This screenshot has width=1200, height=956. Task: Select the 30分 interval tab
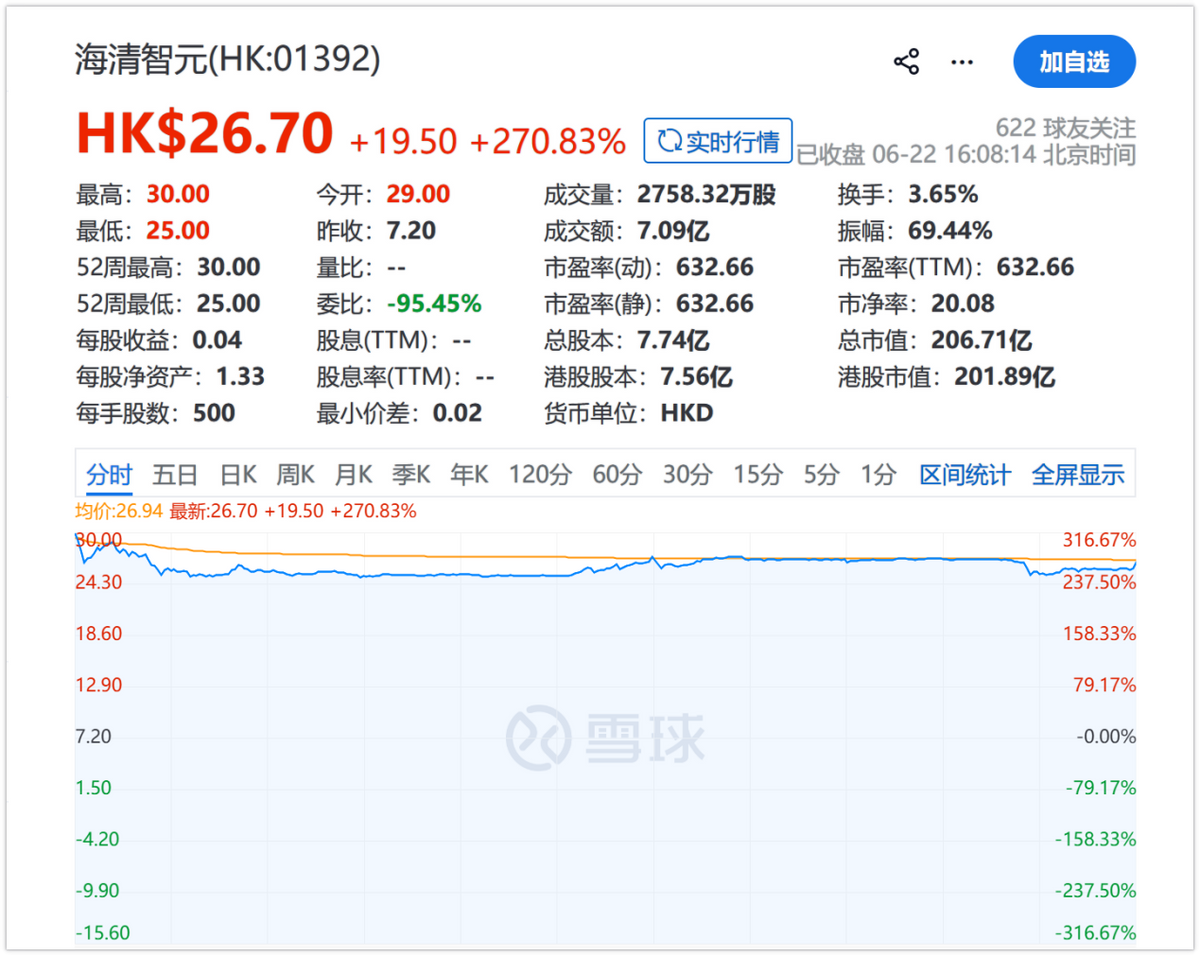(x=688, y=475)
